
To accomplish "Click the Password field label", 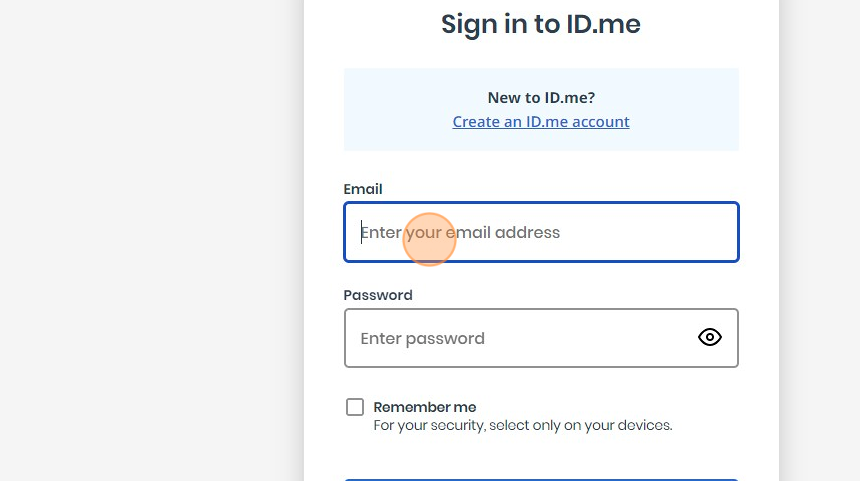I will pyautogui.click(x=378, y=295).
